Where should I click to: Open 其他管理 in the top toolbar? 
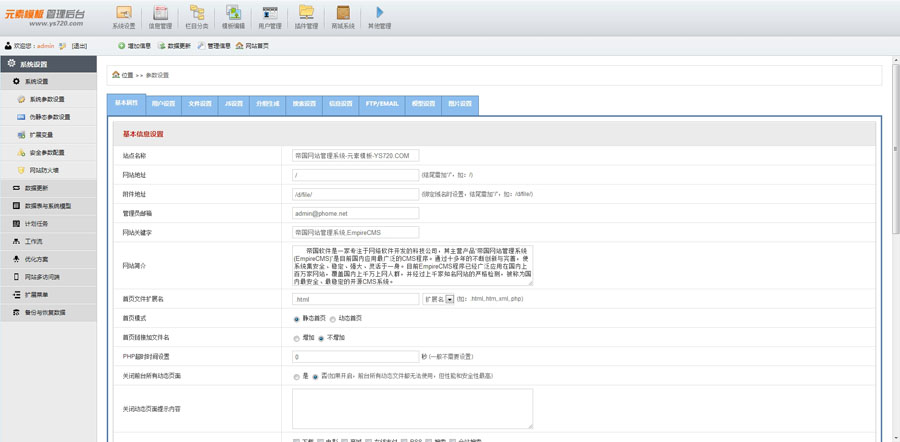tap(379, 17)
